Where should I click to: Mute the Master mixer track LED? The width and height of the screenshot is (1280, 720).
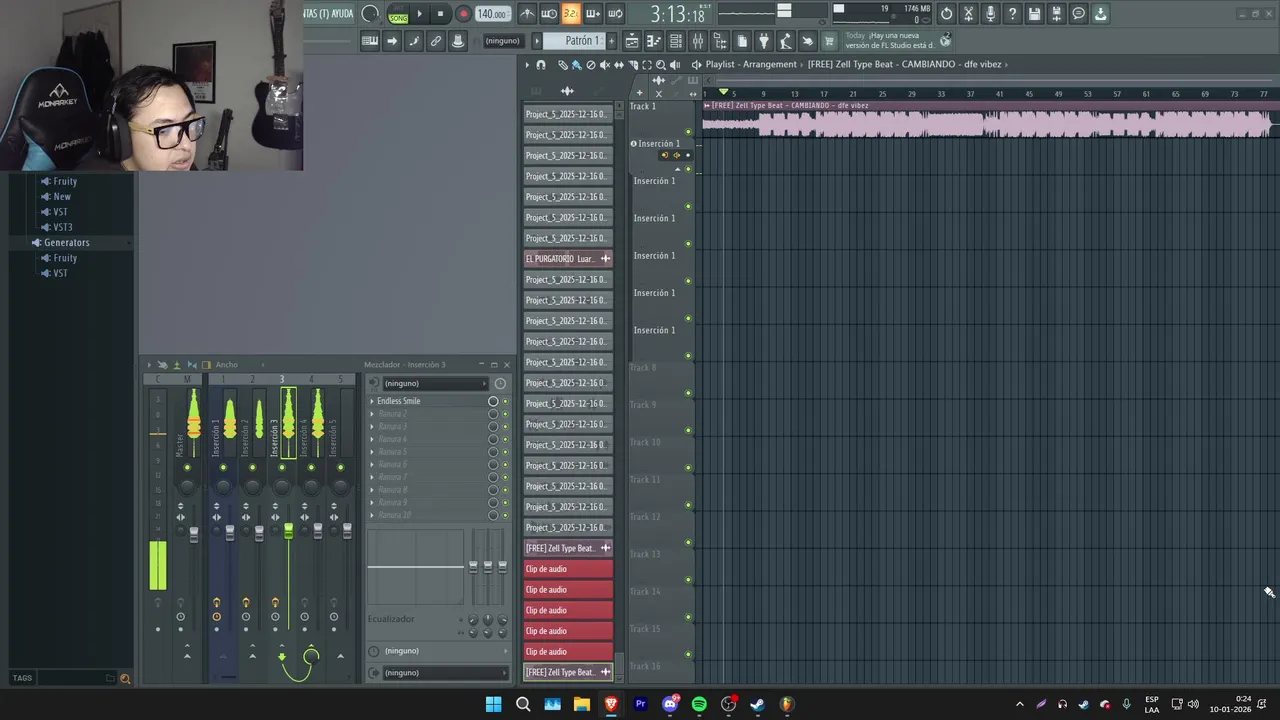187,467
